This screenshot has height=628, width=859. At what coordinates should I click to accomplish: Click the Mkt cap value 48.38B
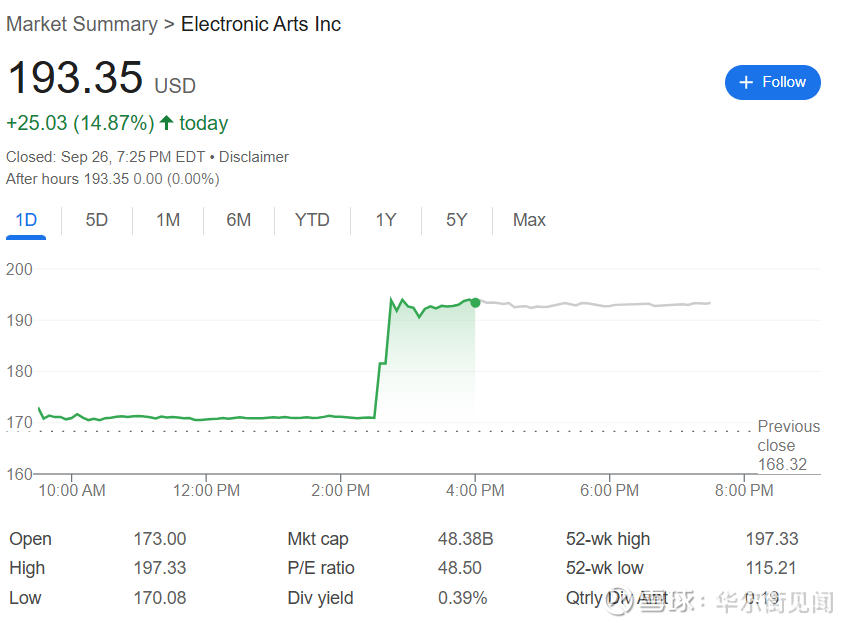coord(465,539)
